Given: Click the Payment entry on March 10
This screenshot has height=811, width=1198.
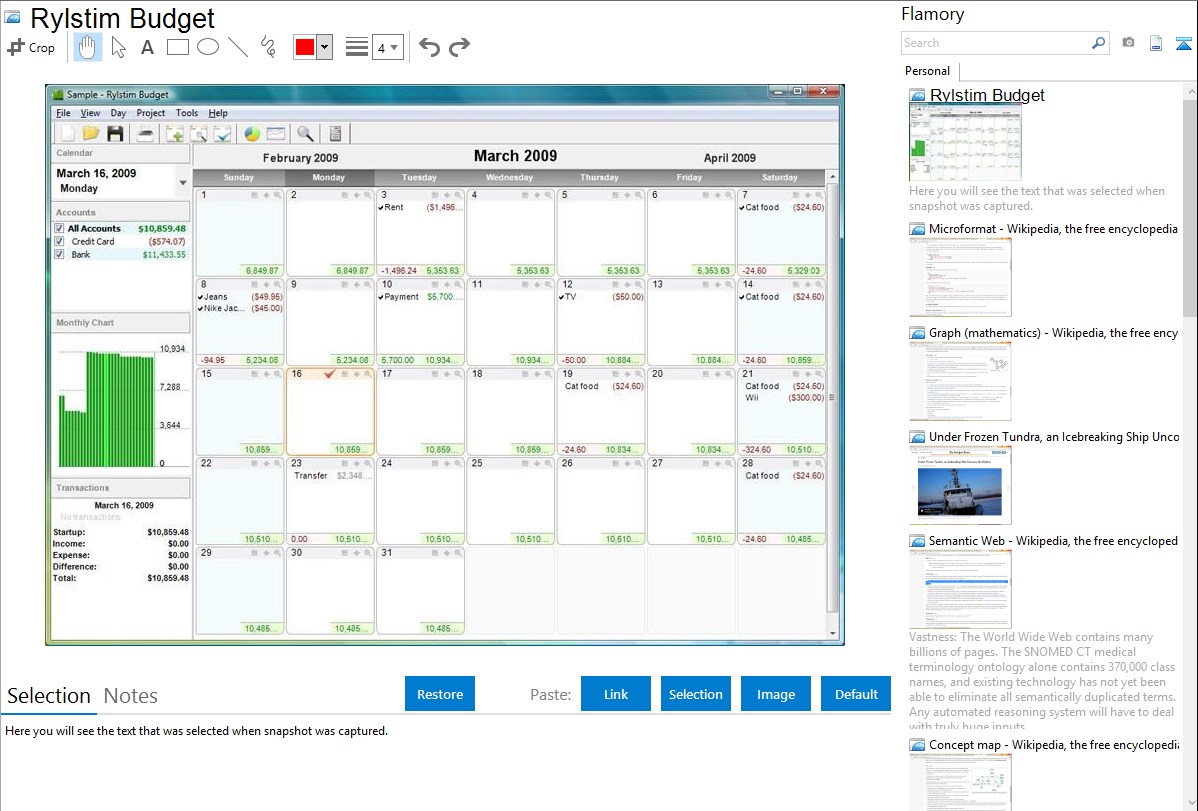Looking at the screenshot, I should [419, 297].
